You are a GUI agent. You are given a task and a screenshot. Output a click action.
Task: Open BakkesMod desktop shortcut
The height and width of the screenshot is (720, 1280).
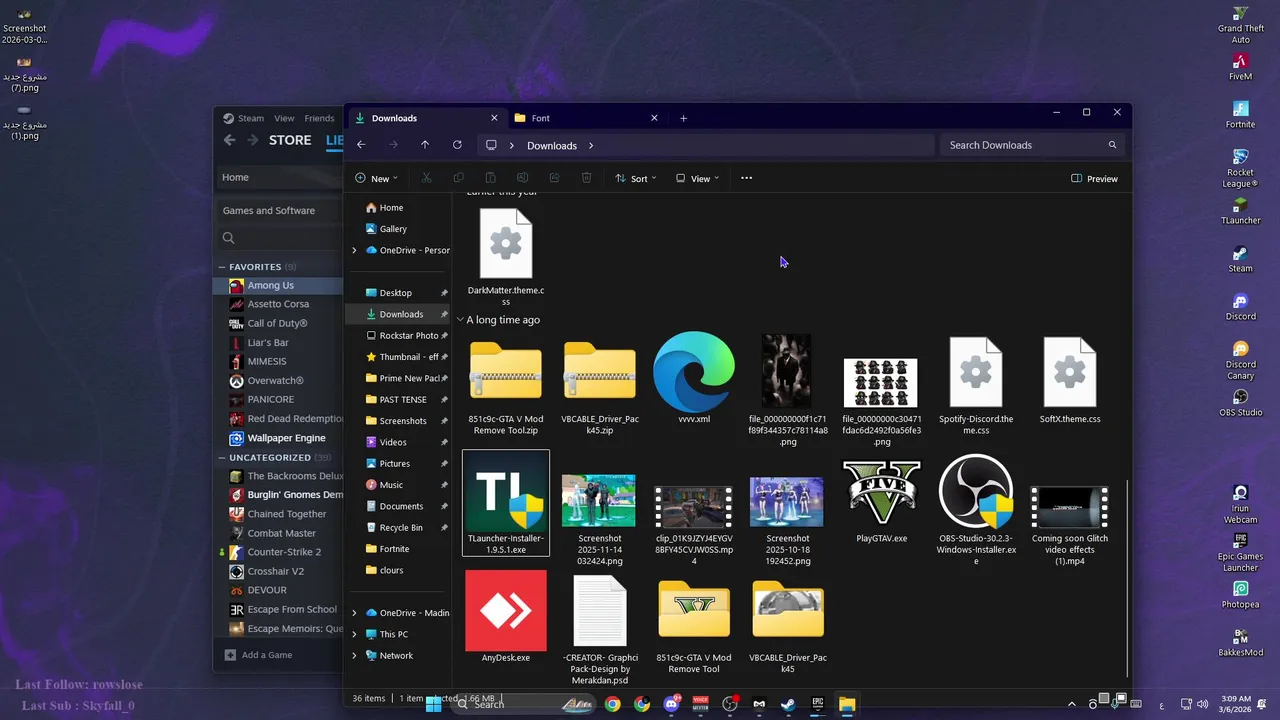coord(1240,642)
